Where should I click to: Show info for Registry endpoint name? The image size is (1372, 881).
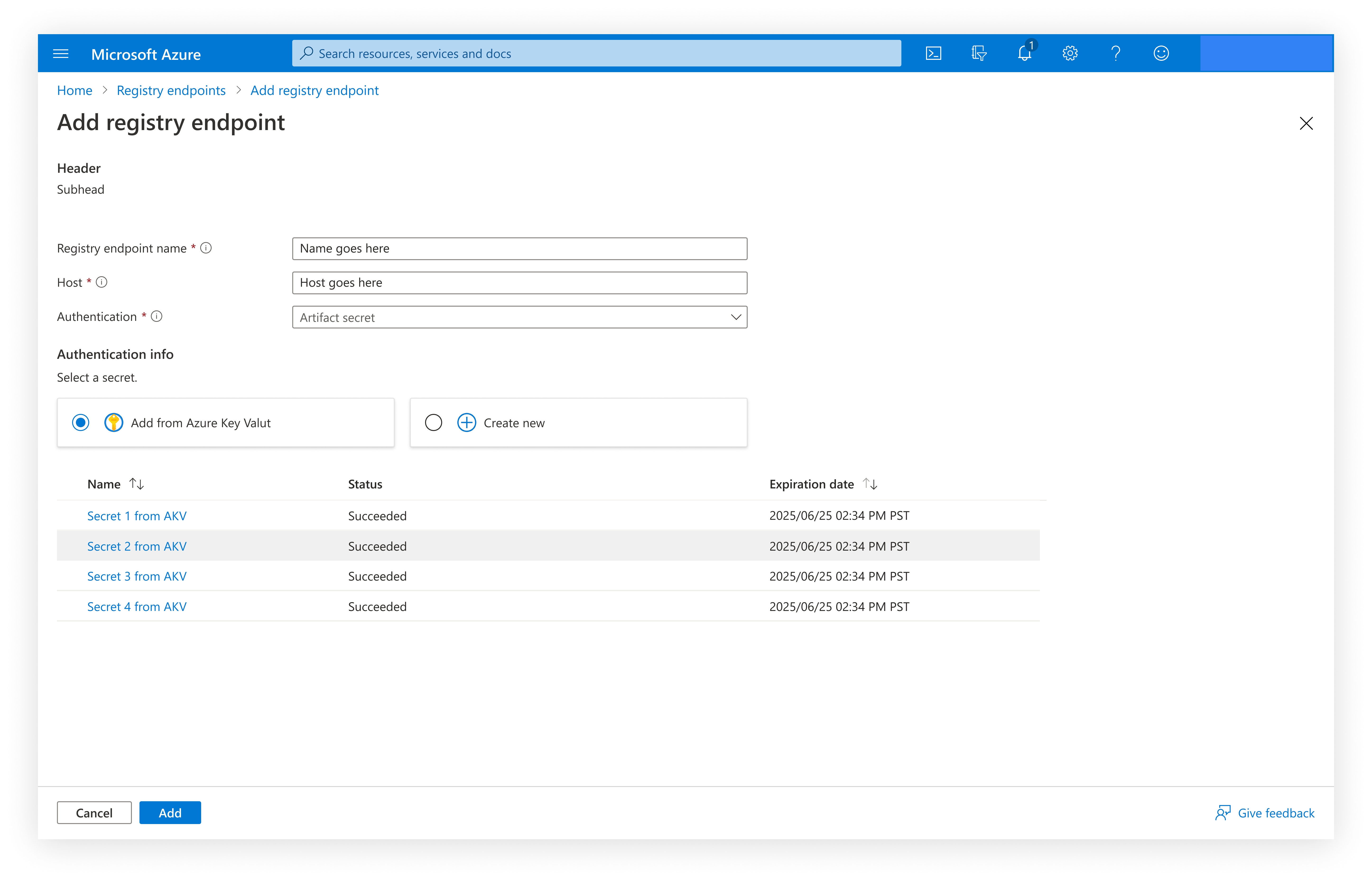click(x=206, y=248)
